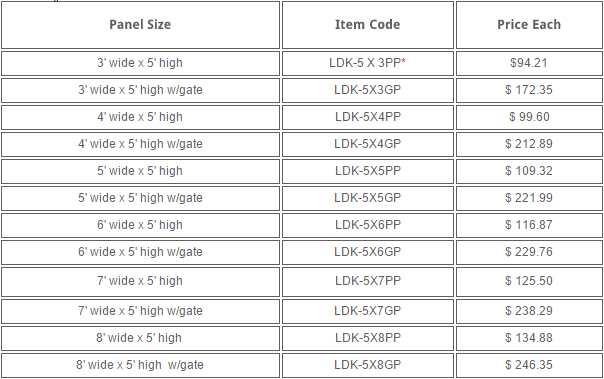Click the red asterisk after 3PP
This screenshot has height=379, width=604.
403,61
